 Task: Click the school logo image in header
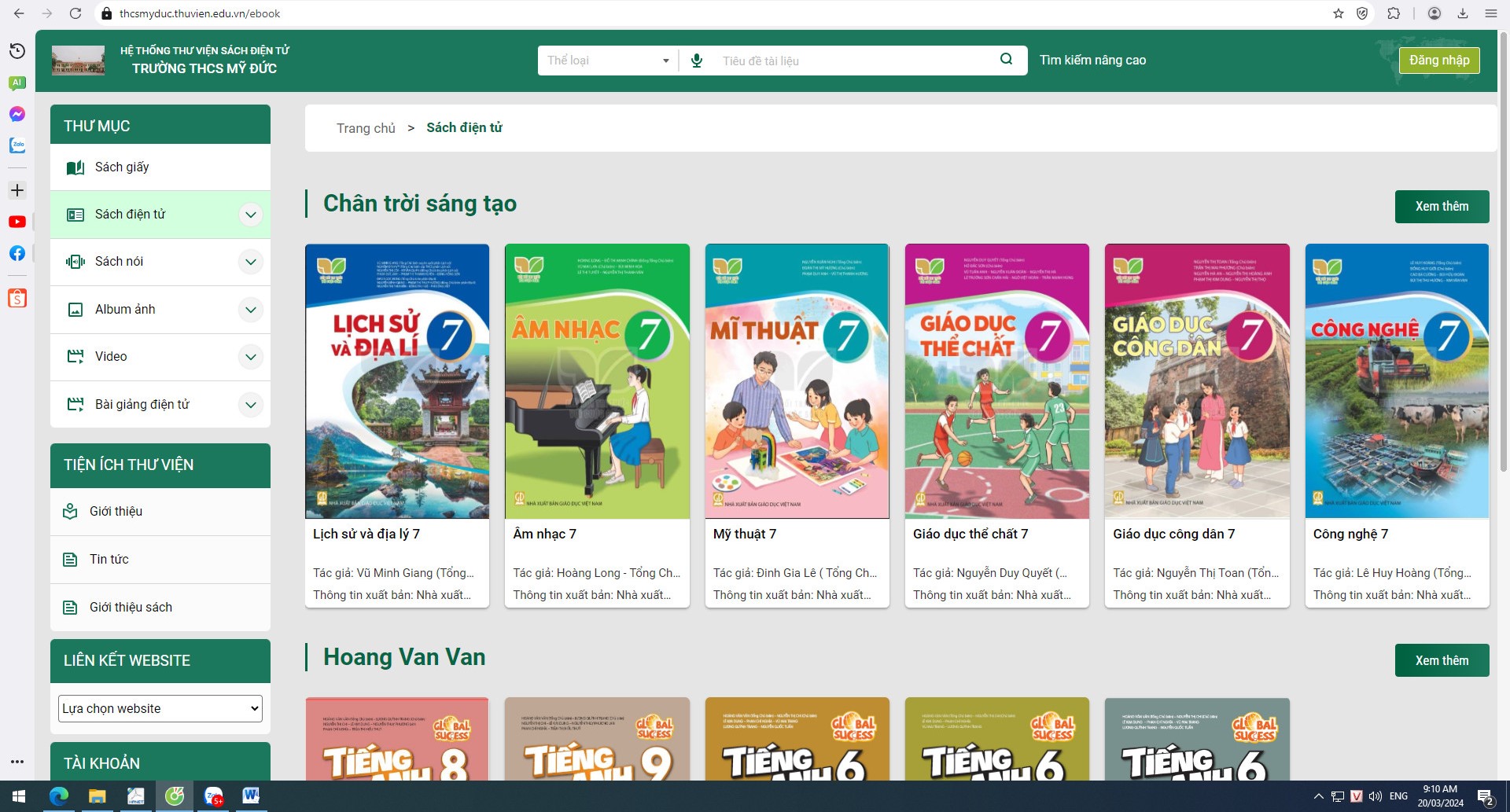click(78, 61)
